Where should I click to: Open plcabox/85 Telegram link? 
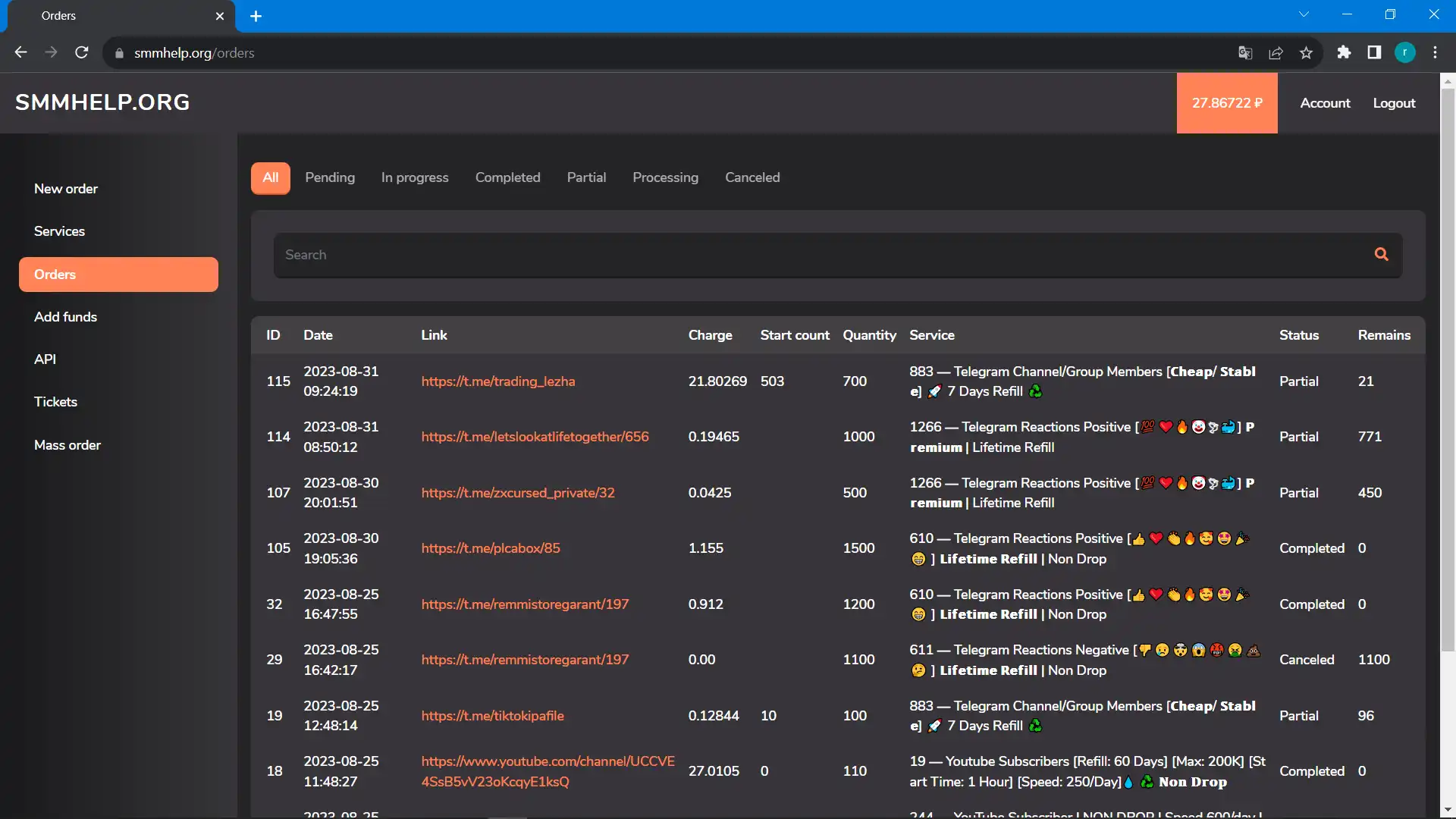click(491, 548)
